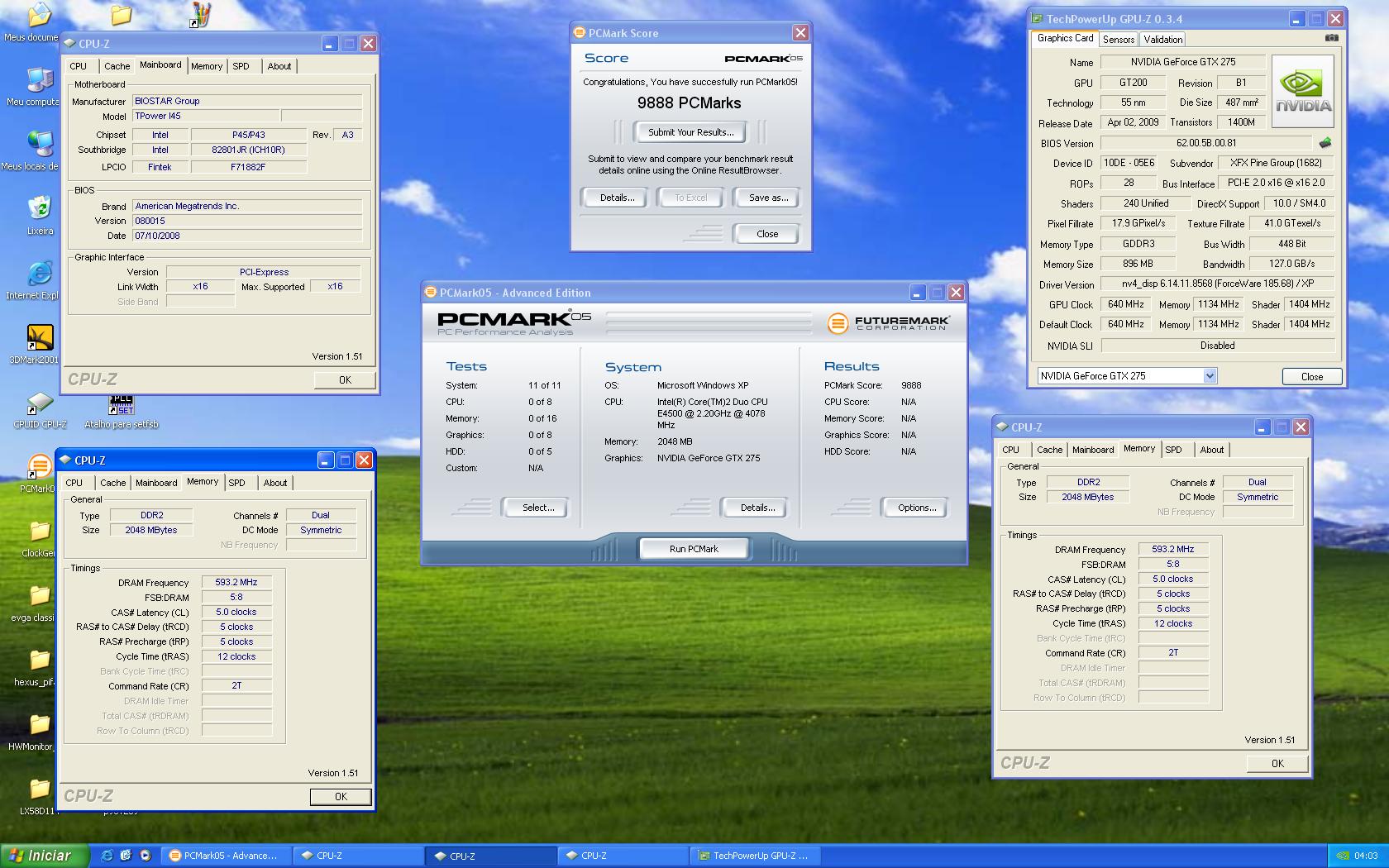Image resolution: width=1389 pixels, height=868 pixels.
Task: Open the evga classi folder icon
Action: (x=39, y=595)
